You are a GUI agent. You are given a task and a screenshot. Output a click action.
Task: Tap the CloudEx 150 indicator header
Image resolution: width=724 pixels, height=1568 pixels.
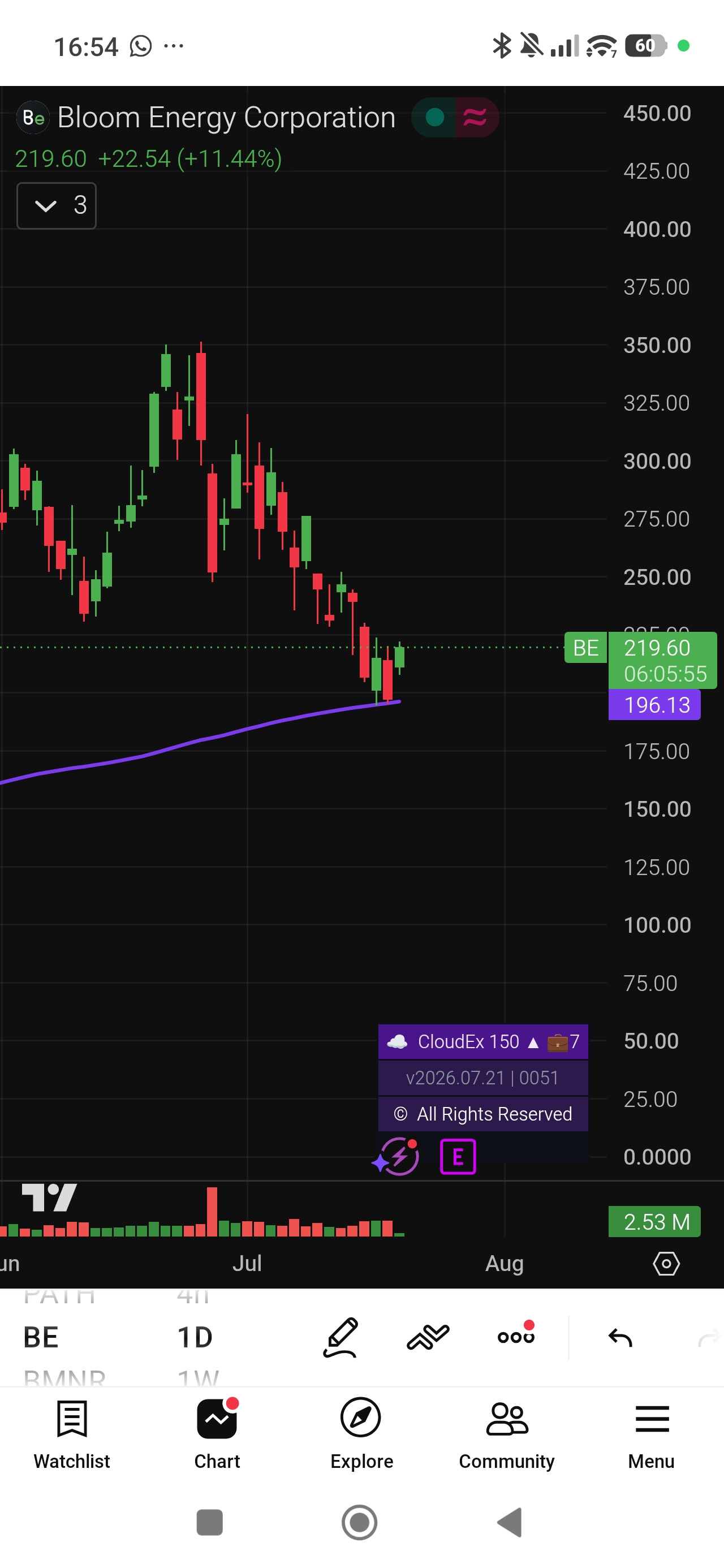[483, 1041]
